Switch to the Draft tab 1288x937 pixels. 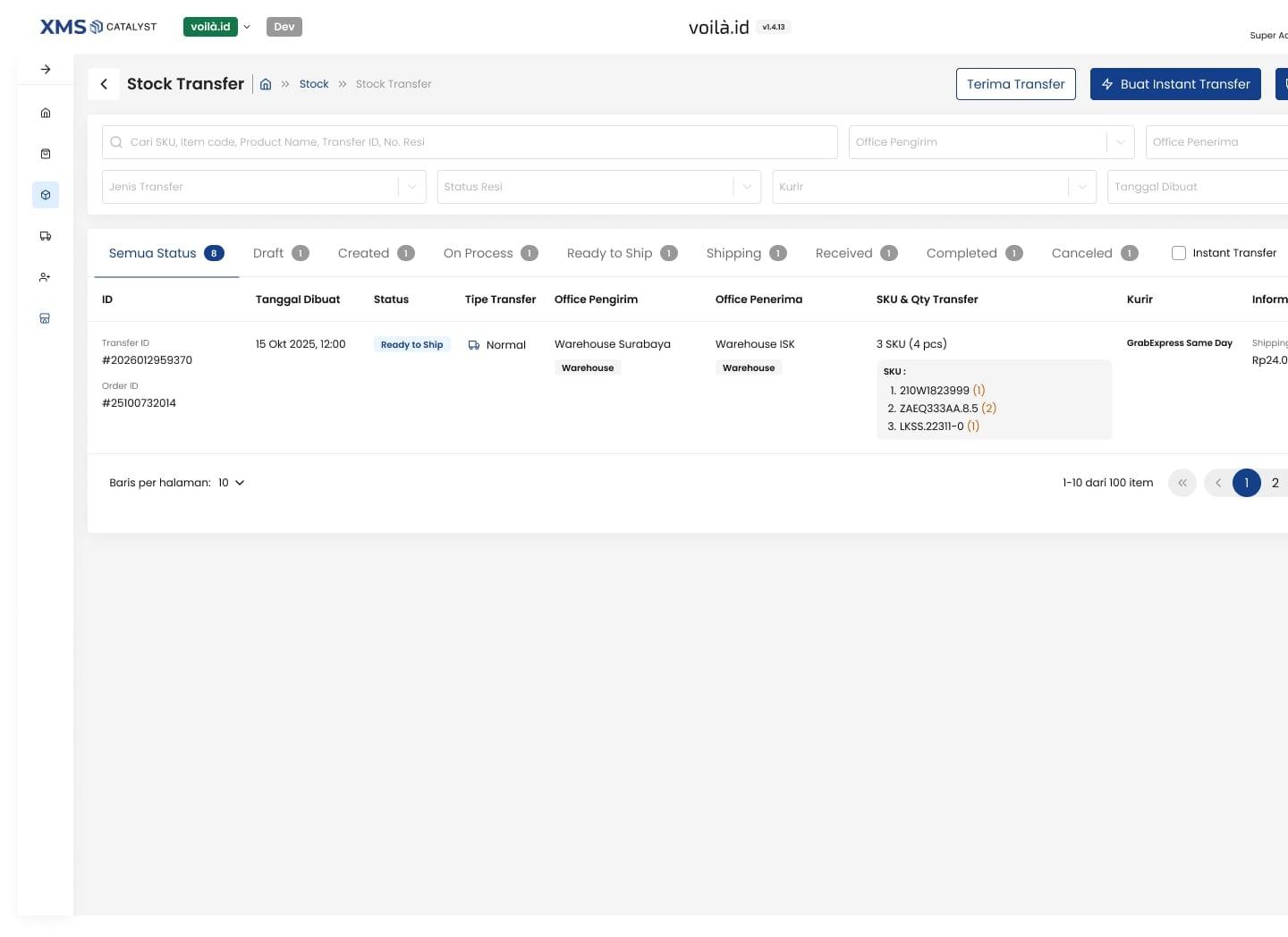pos(281,253)
